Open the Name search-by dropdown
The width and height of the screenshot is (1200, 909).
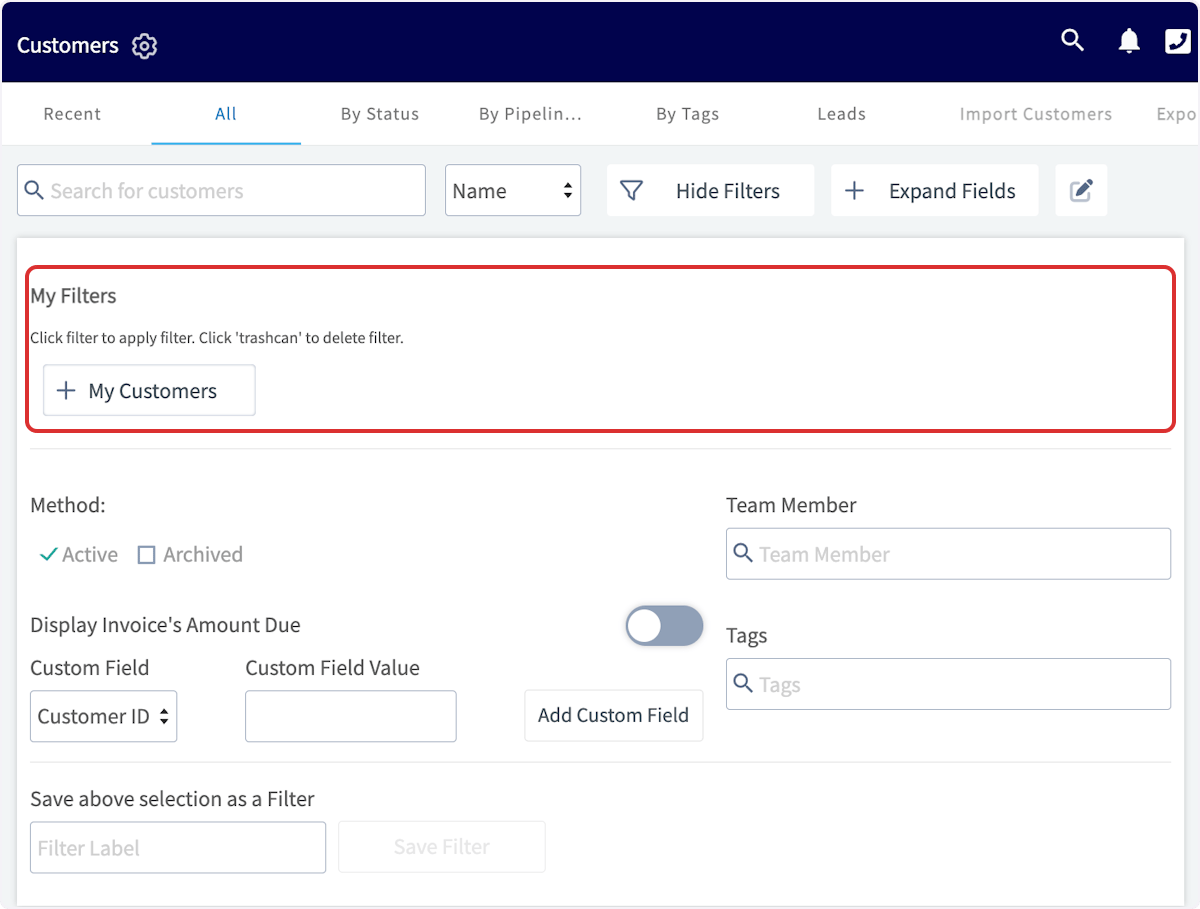point(513,190)
